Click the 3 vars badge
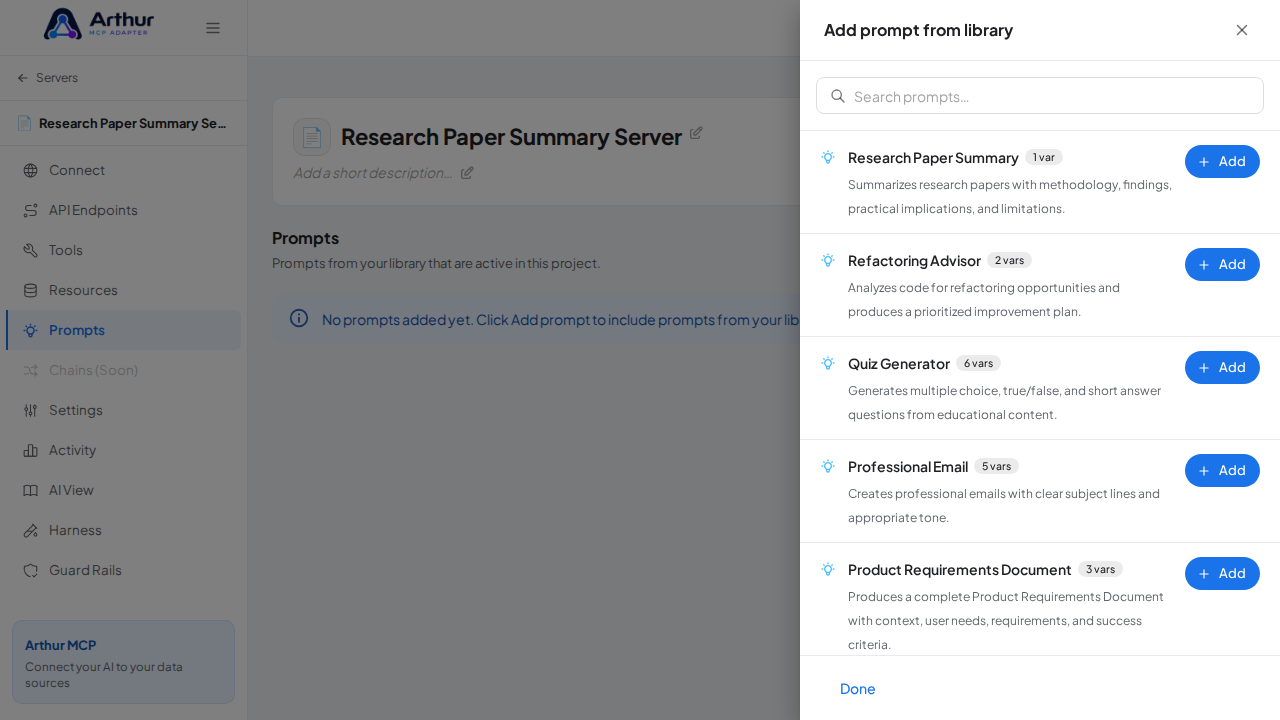The width and height of the screenshot is (1280, 720). [x=1100, y=569]
